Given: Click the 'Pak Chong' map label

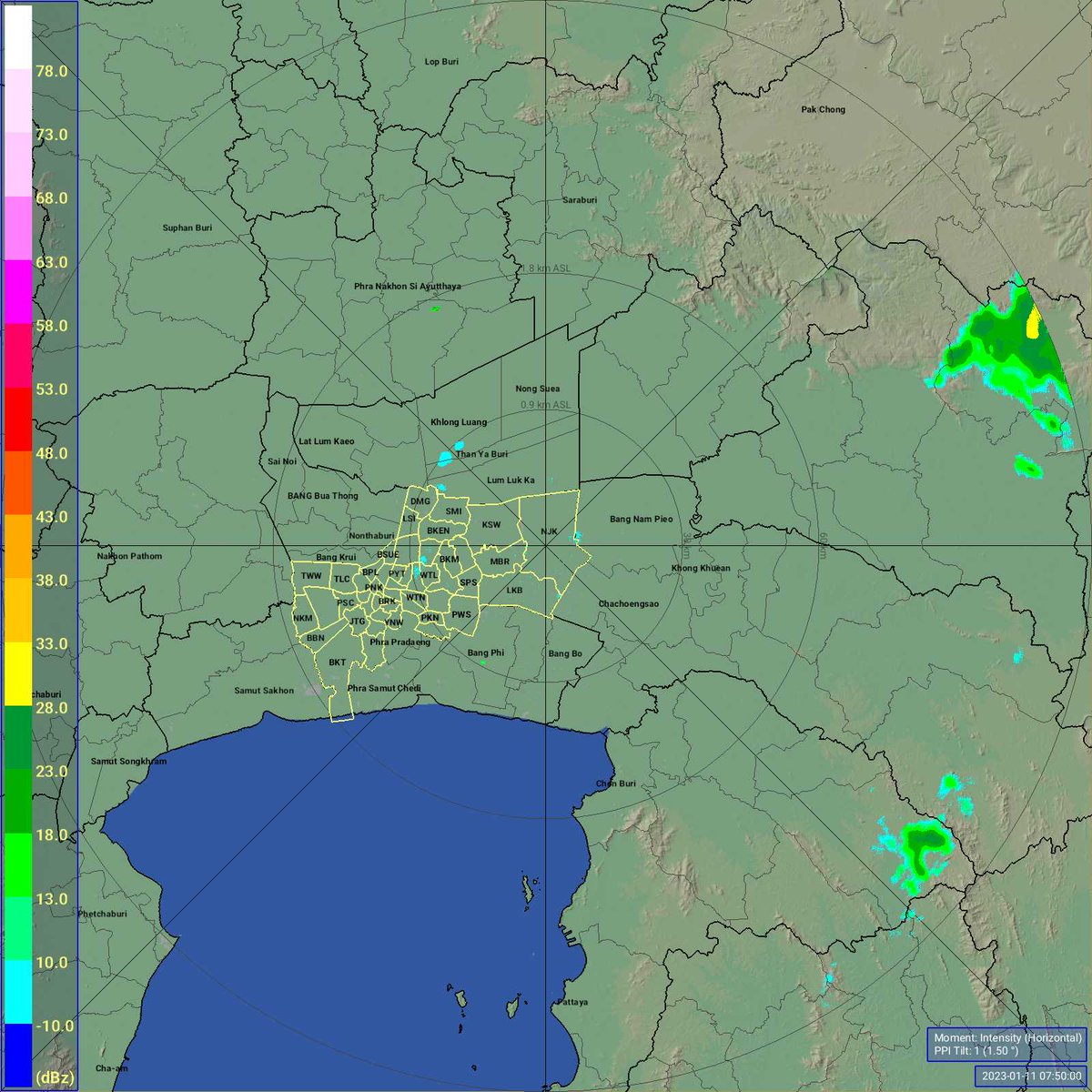Looking at the screenshot, I should [823, 109].
